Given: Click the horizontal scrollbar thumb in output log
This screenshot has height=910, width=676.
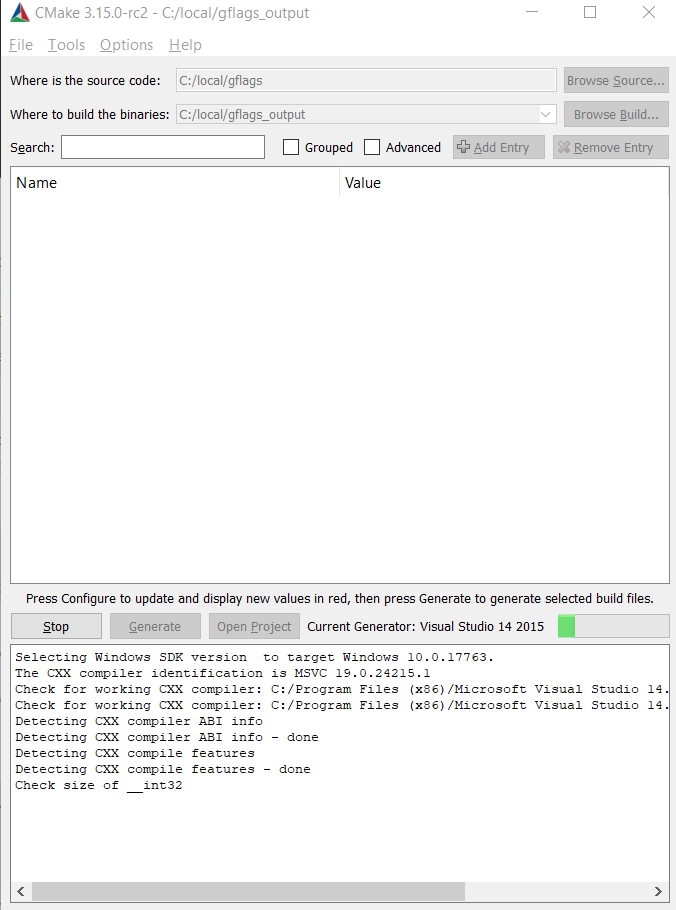Looking at the screenshot, I should point(248,891).
